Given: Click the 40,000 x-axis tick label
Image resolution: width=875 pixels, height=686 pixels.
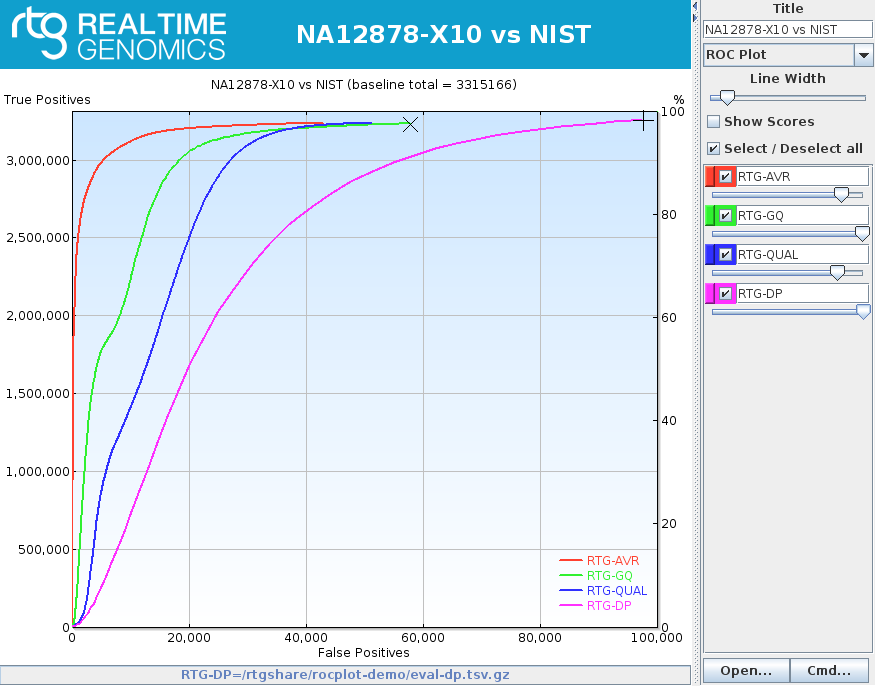Looking at the screenshot, I should tap(306, 637).
